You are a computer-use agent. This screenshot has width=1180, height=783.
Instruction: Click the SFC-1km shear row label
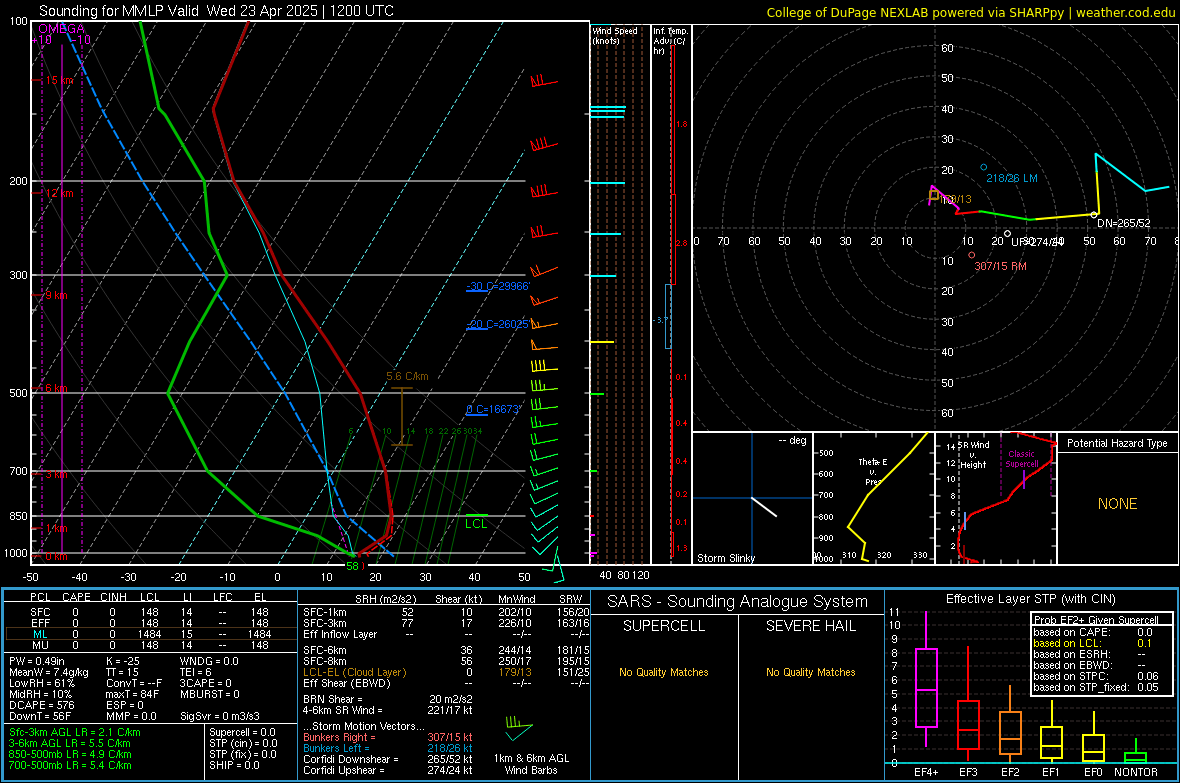coord(324,613)
